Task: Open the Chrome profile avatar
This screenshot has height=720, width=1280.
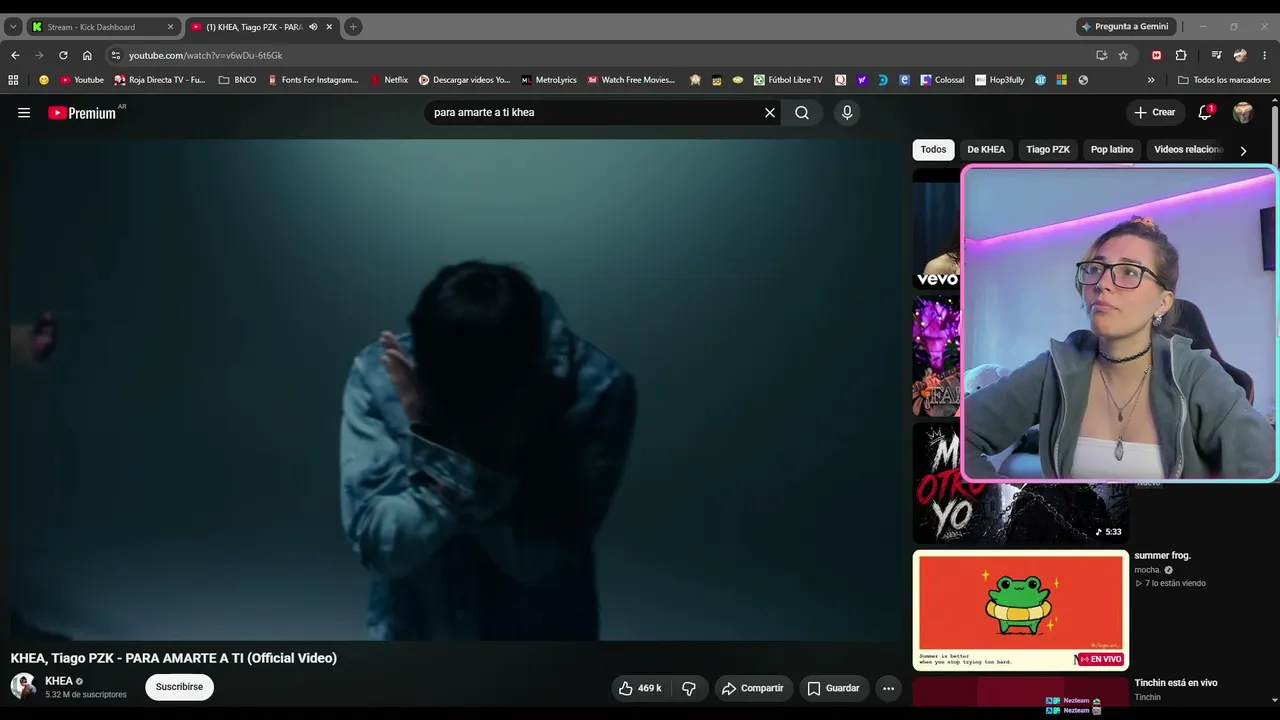Action: [1240, 55]
